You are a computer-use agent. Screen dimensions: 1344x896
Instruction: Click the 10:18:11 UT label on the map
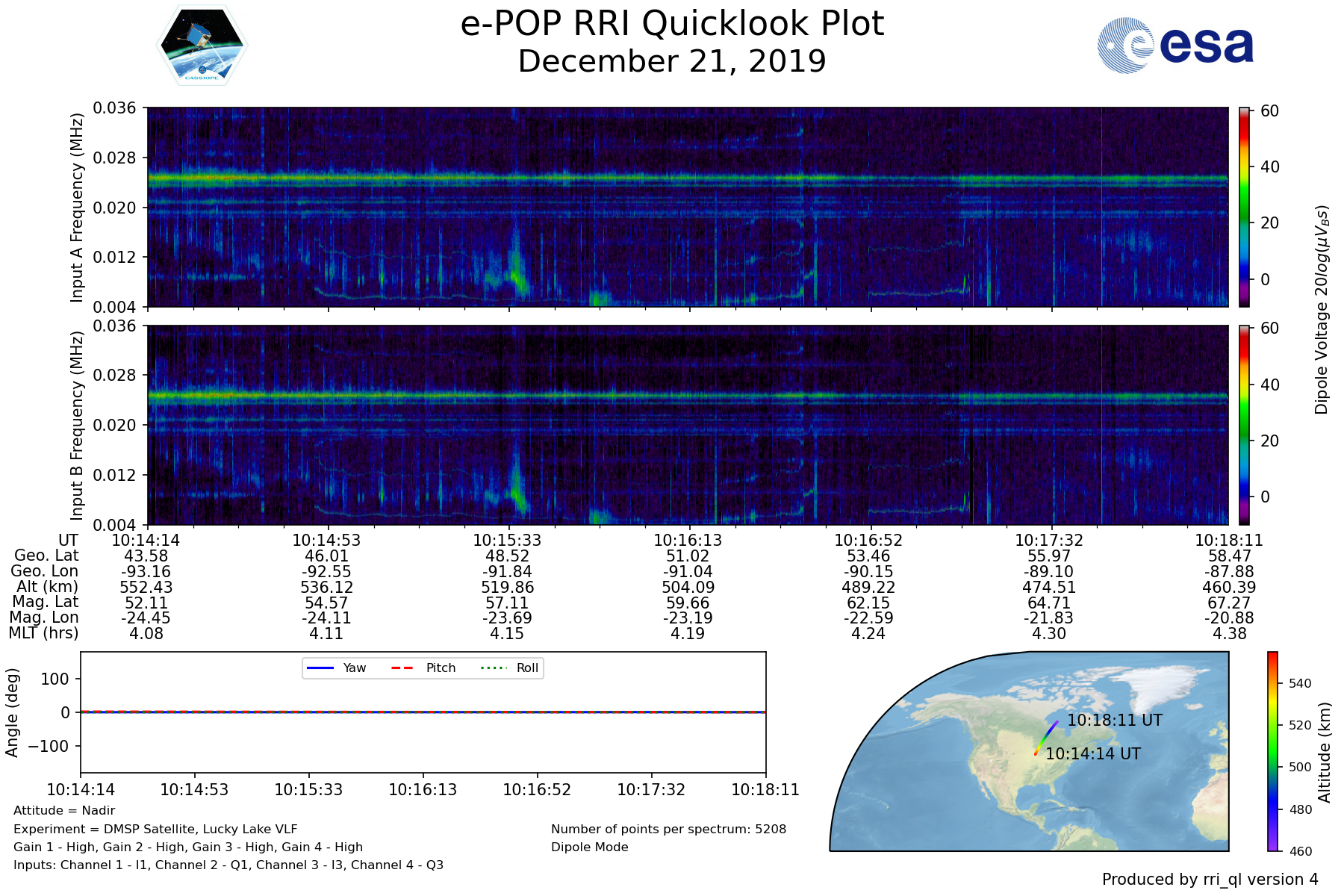point(1114,721)
